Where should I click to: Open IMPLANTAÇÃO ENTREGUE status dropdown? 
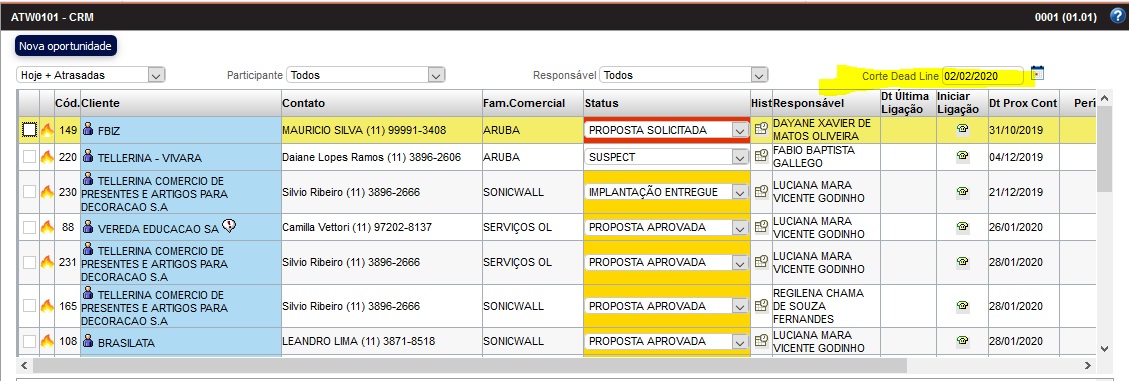[x=667, y=192]
